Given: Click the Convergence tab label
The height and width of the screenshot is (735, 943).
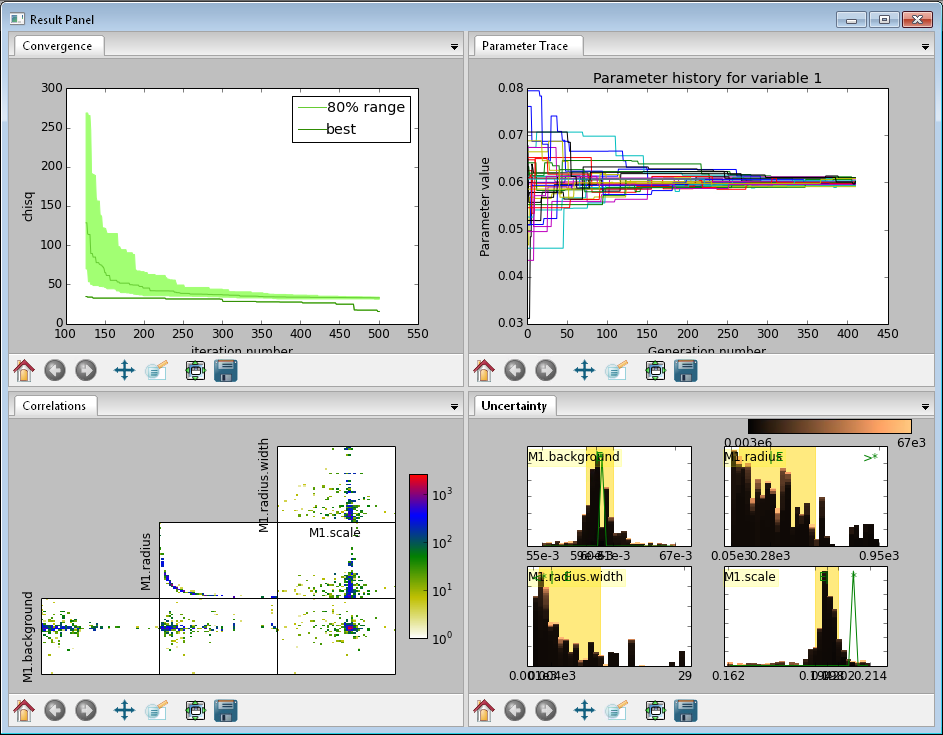Looking at the screenshot, I should click(57, 46).
